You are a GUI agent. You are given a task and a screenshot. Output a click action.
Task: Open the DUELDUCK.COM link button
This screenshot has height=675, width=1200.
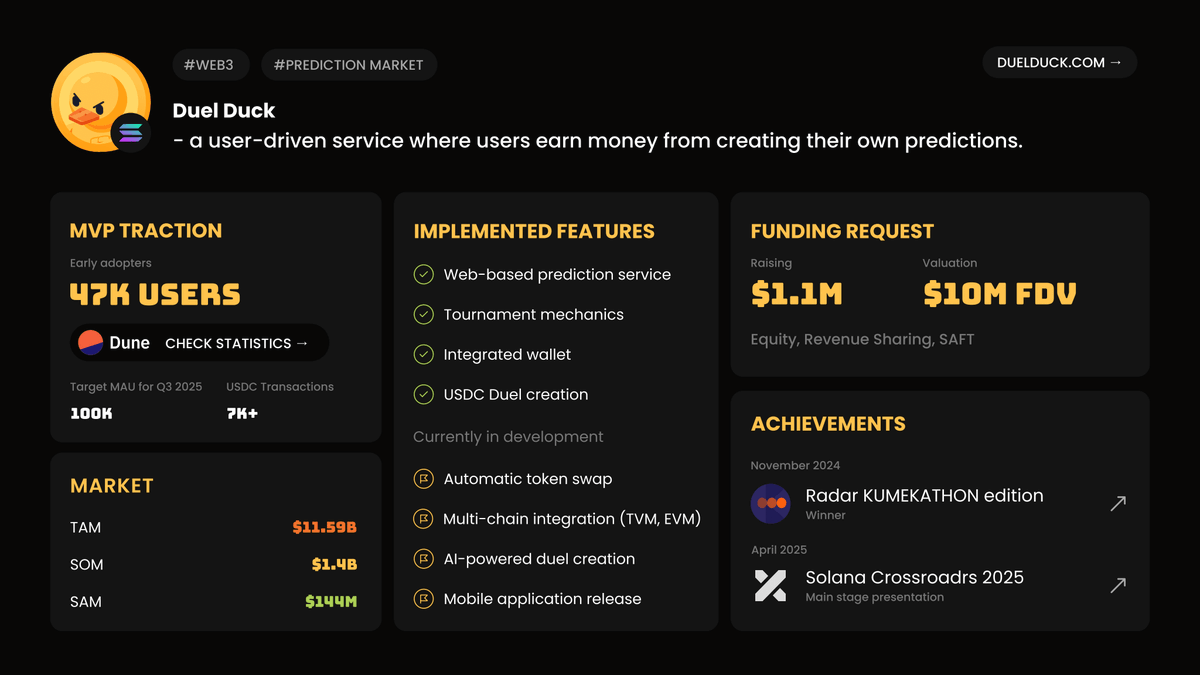[x=1060, y=62]
